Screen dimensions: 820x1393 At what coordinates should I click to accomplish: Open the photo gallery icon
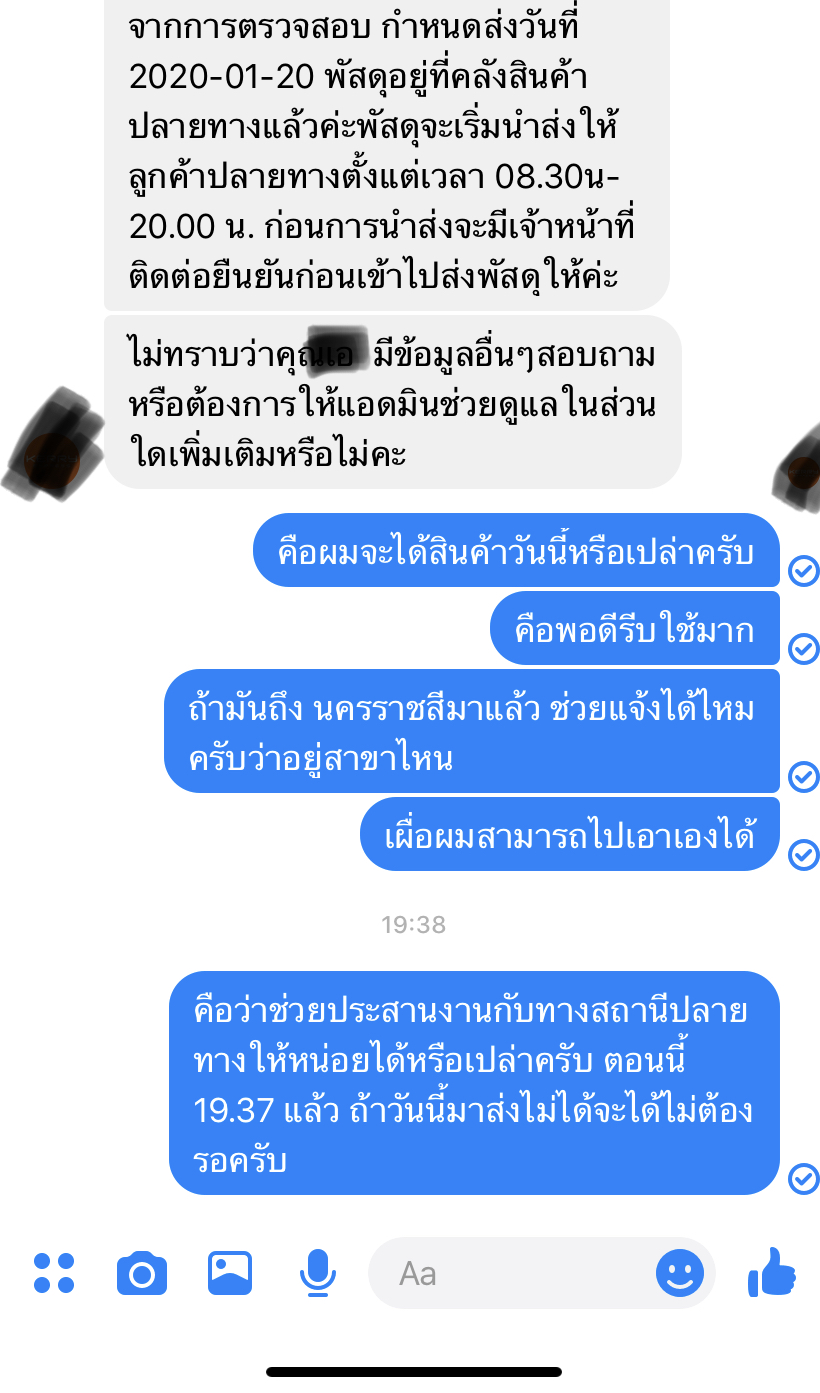point(230,1273)
